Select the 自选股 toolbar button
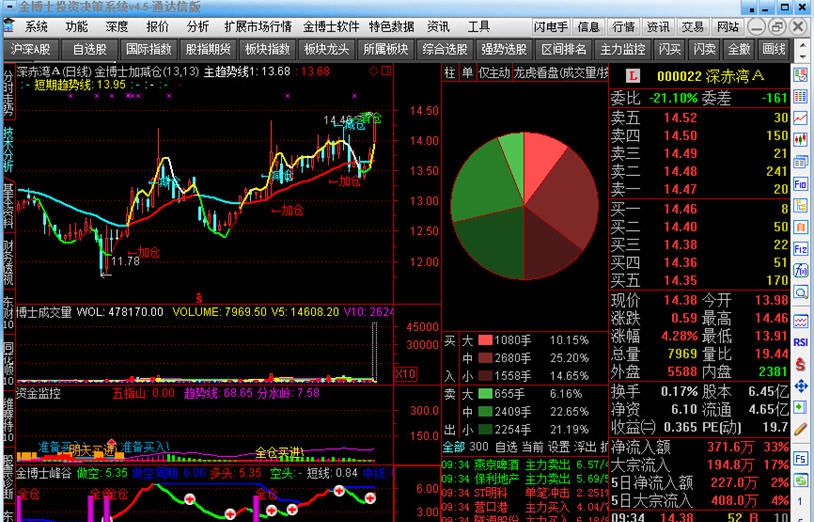This screenshot has width=814, height=522. [89, 49]
